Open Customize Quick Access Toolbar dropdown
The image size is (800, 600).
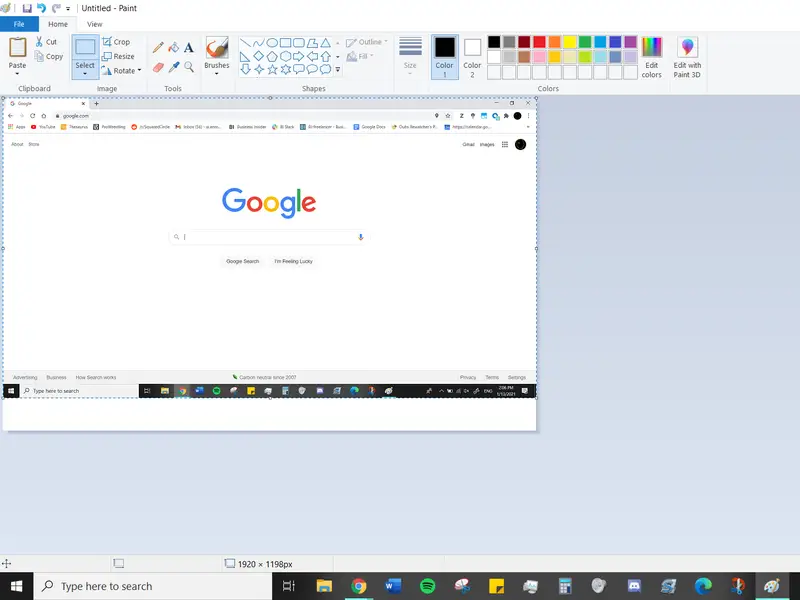point(68,9)
